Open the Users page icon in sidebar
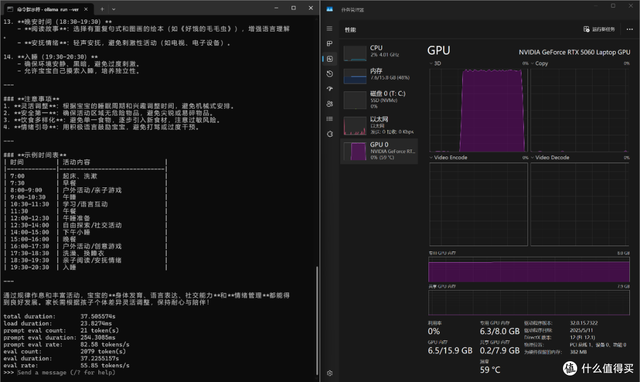 [329, 104]
